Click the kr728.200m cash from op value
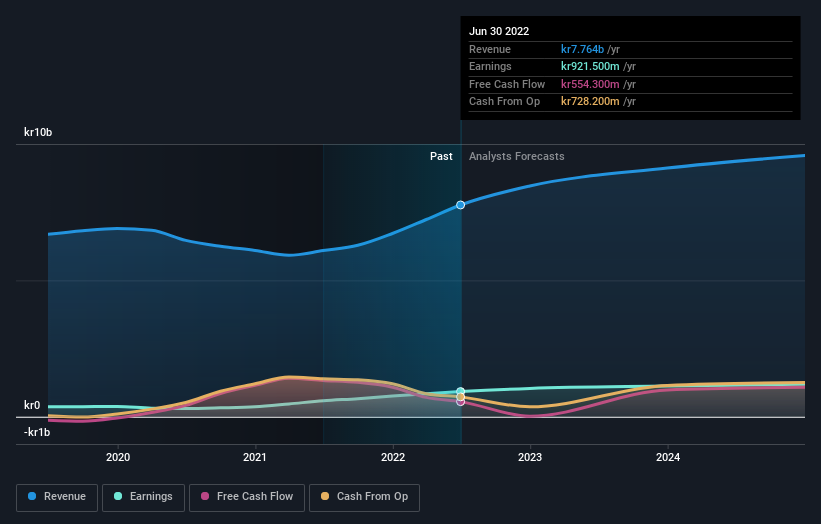821x524 pixels. (590, 102)
